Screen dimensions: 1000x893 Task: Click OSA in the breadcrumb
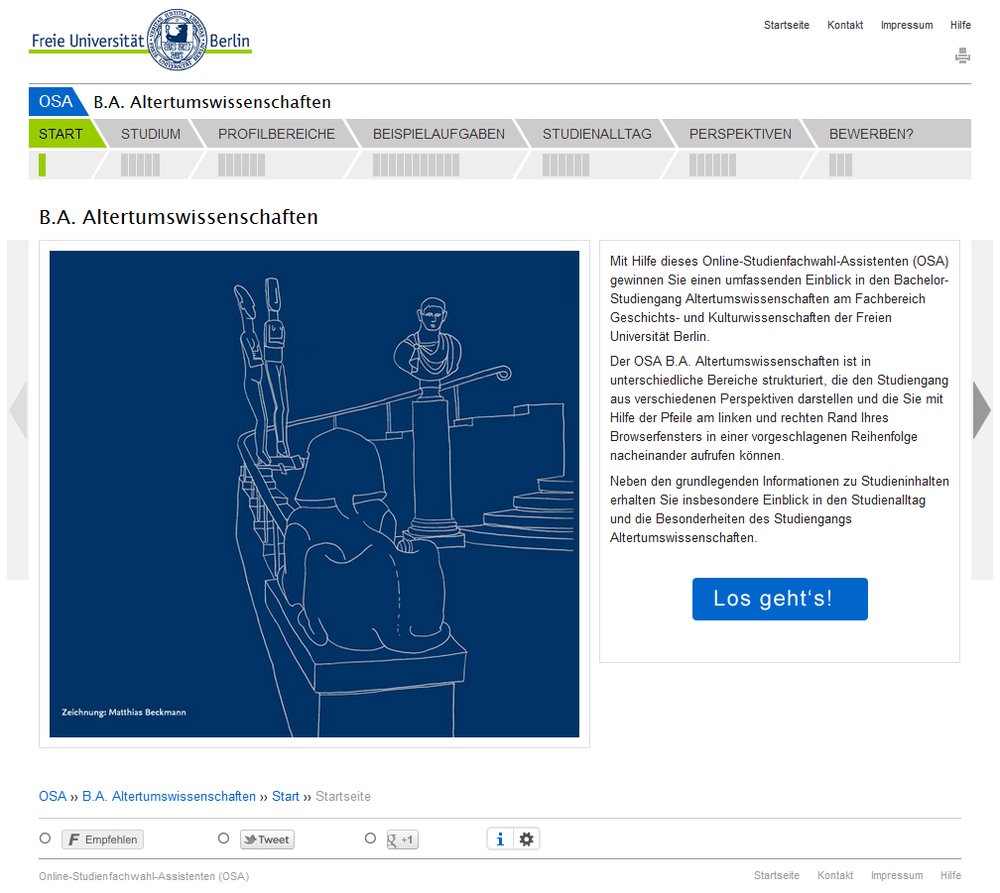tap(52, 796)
